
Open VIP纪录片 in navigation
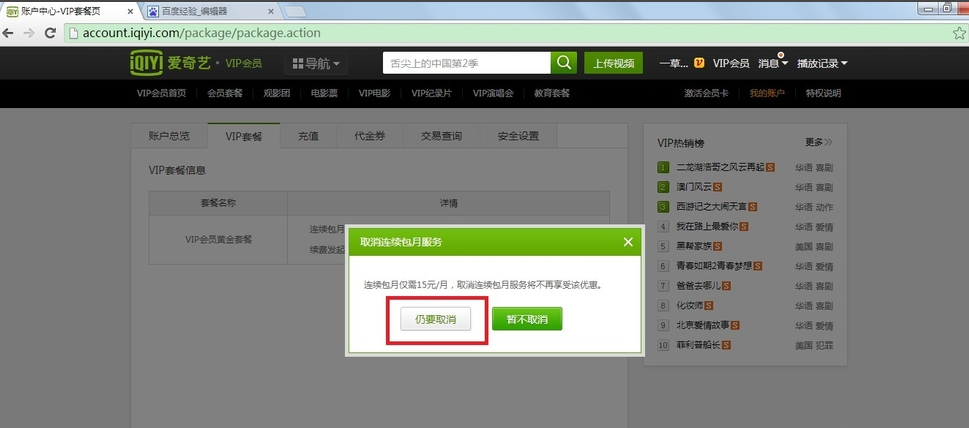(431, 93)
